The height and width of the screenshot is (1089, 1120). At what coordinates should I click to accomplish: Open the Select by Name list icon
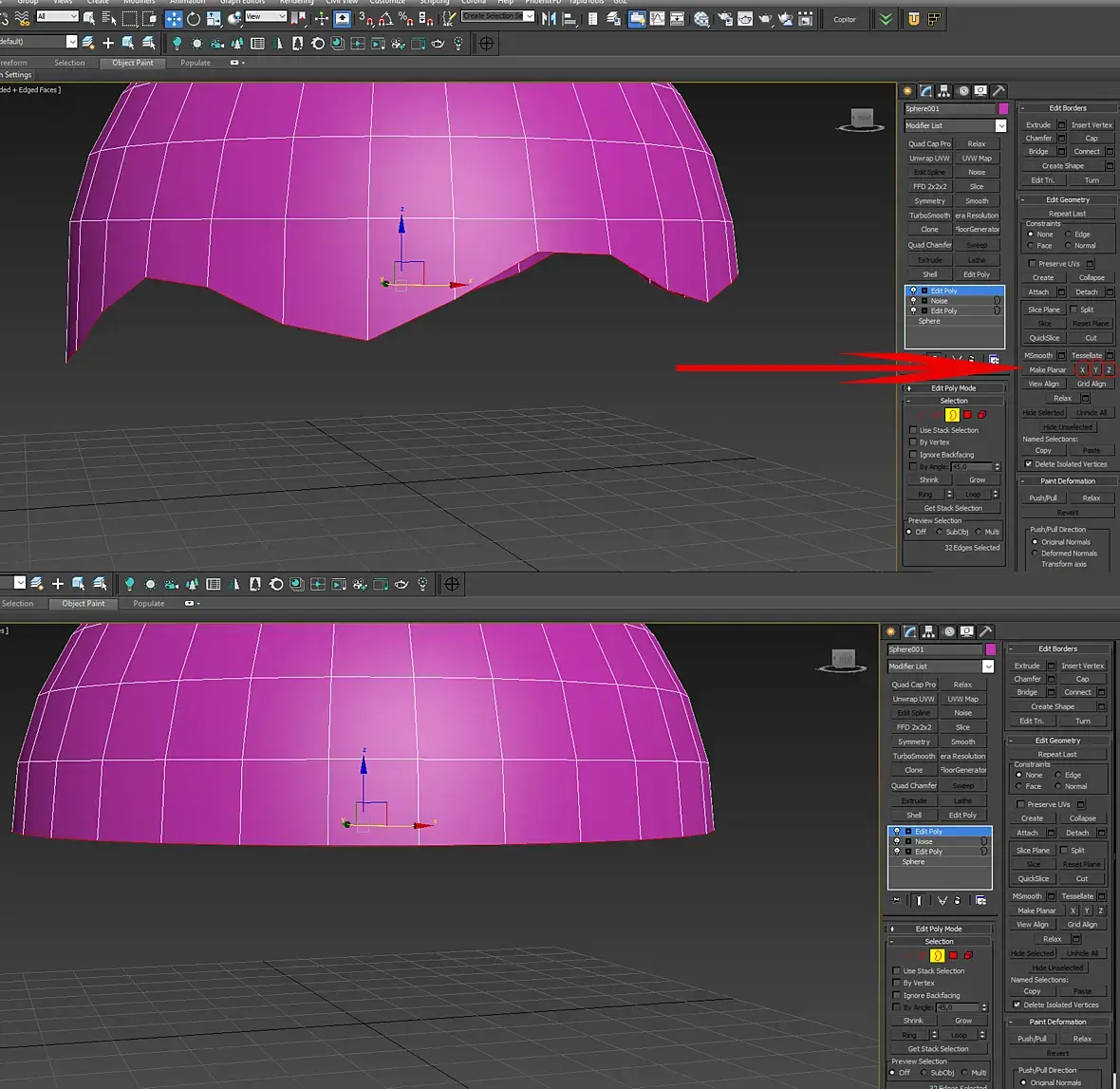point(109,19)
